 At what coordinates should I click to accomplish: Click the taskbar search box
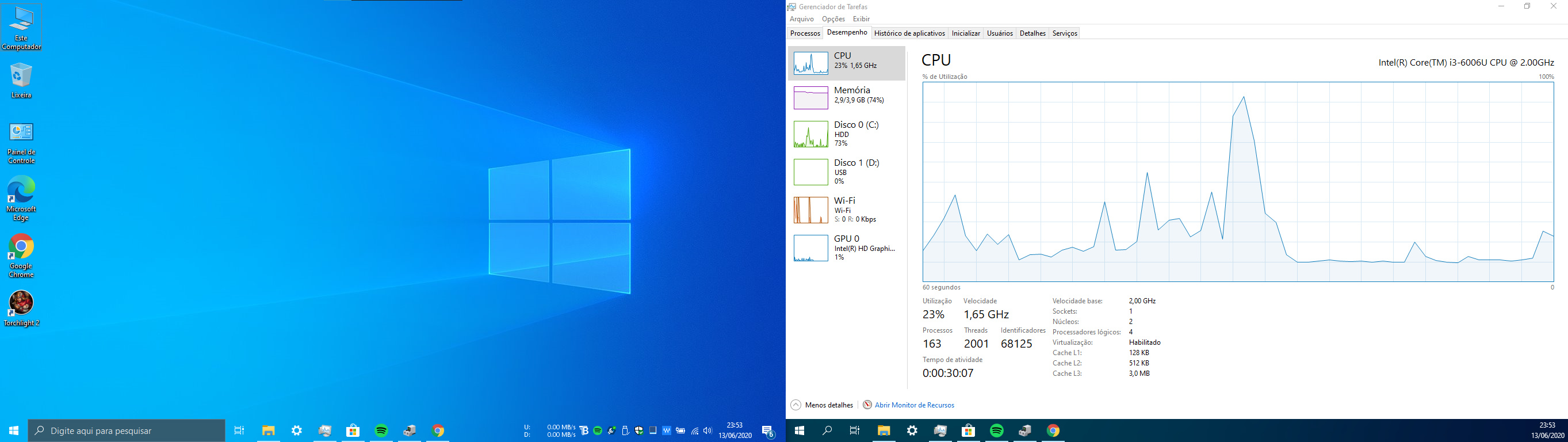tap(127, 430)
